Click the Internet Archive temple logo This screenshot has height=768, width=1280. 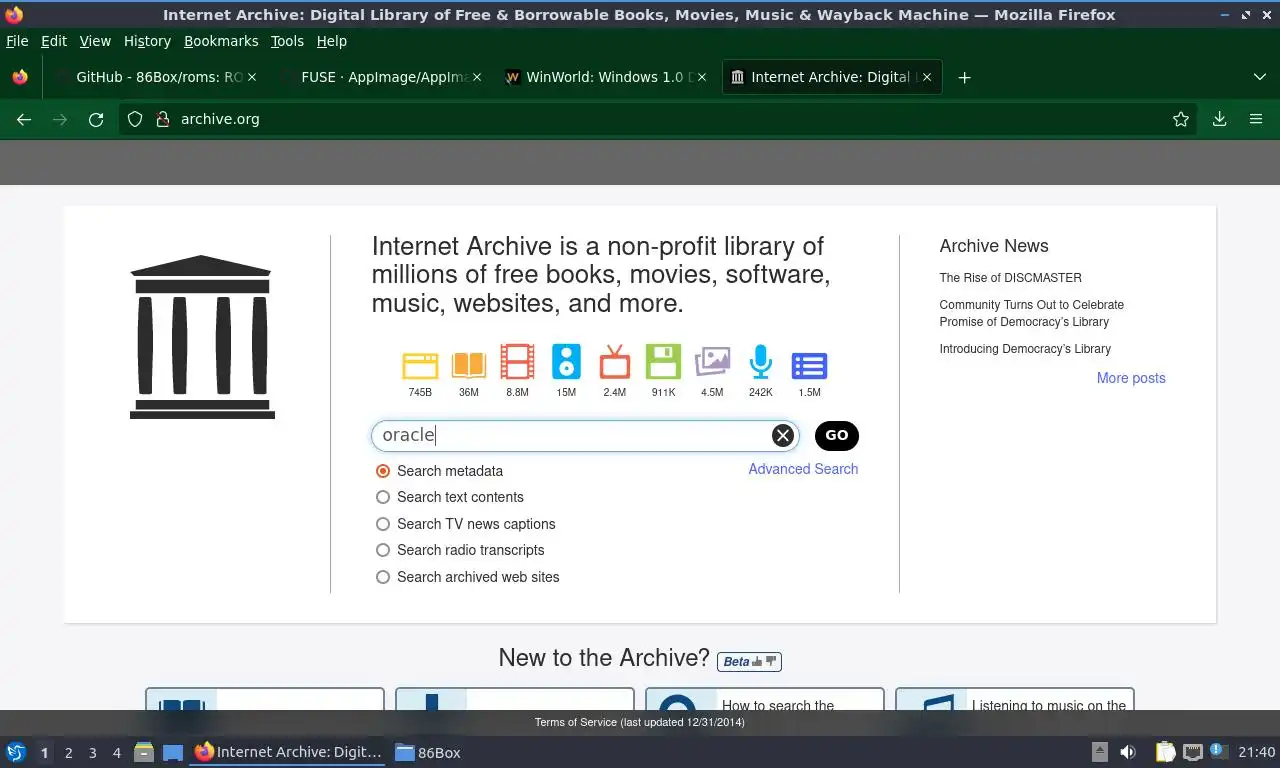(x=202, y=337)
